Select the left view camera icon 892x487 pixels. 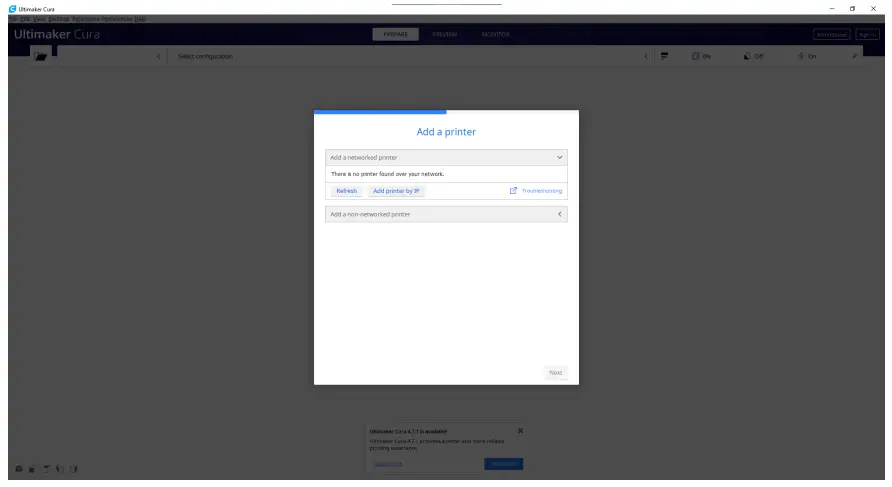60,469
